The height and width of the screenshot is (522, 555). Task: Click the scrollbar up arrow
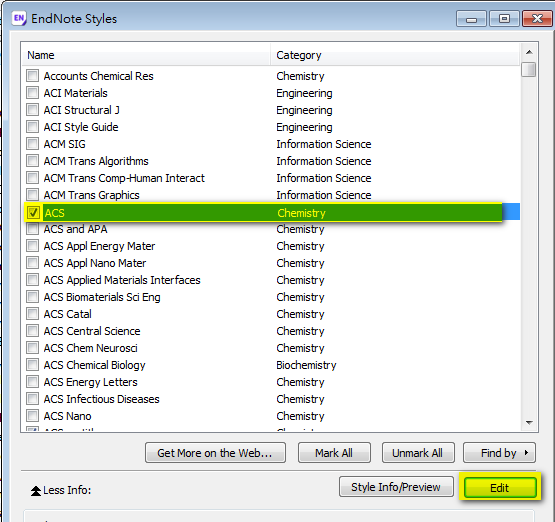[529, 52]
